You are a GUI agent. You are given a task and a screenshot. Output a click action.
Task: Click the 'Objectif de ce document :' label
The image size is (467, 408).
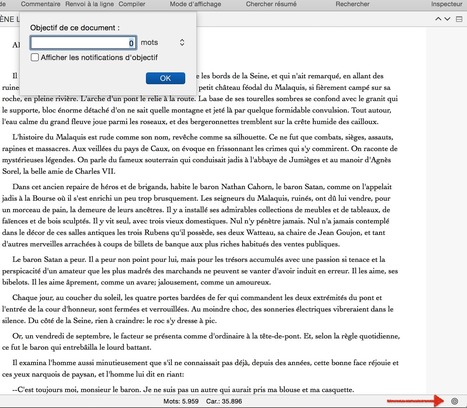(75, 28)
